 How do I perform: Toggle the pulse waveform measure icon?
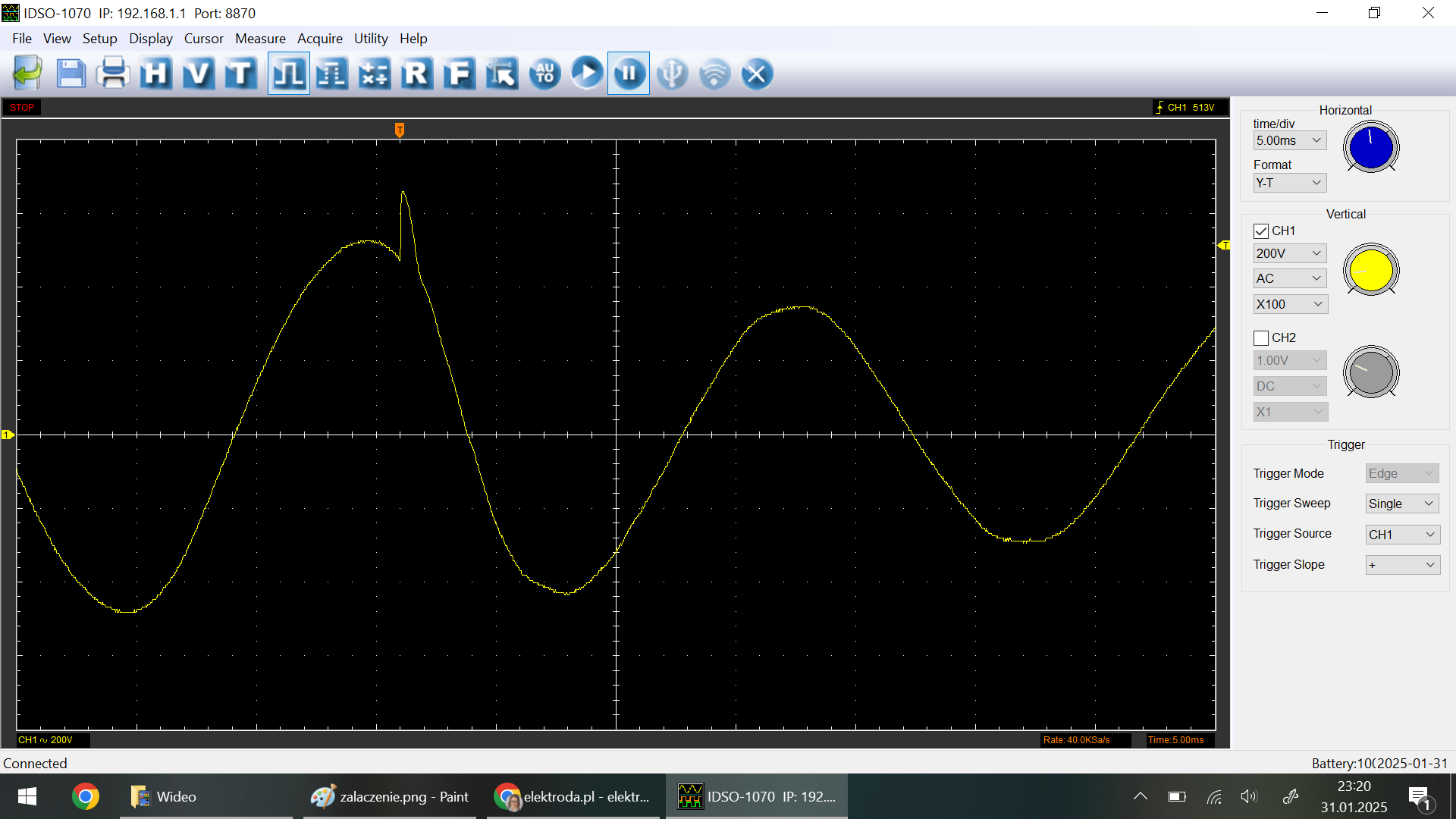coord(289,74)
